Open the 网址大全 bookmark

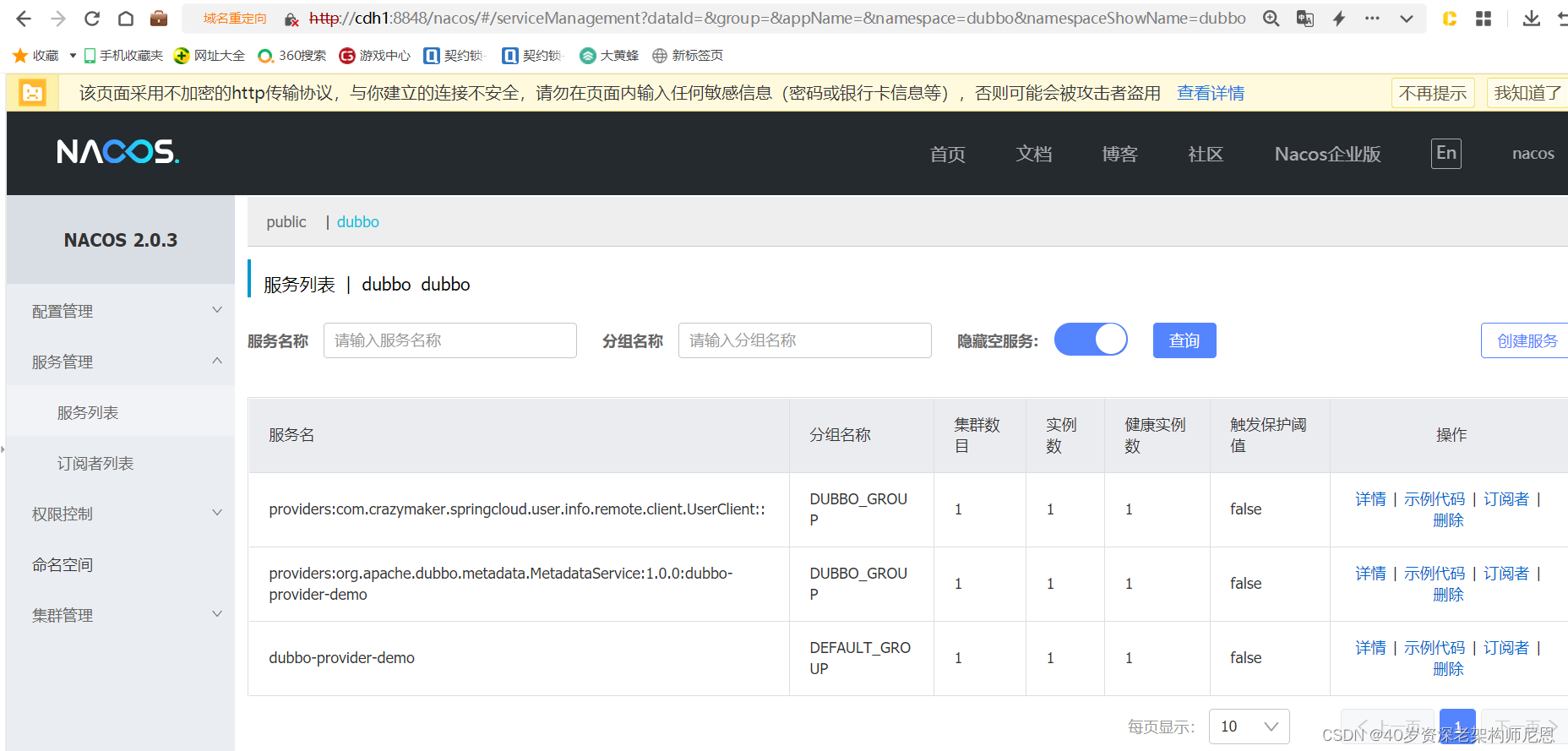point(210,56)
